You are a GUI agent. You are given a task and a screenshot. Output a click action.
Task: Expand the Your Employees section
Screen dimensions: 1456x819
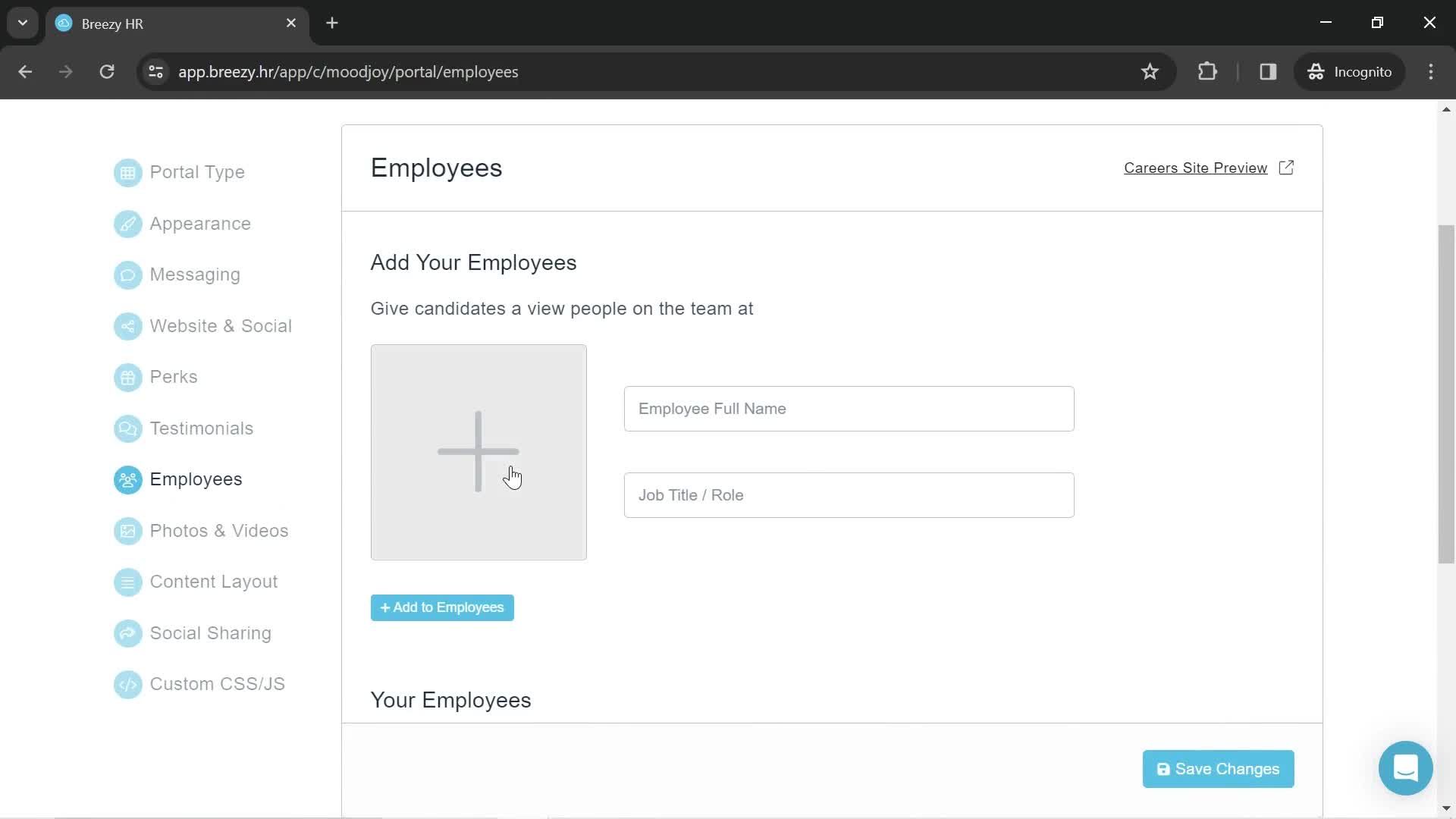451,700
